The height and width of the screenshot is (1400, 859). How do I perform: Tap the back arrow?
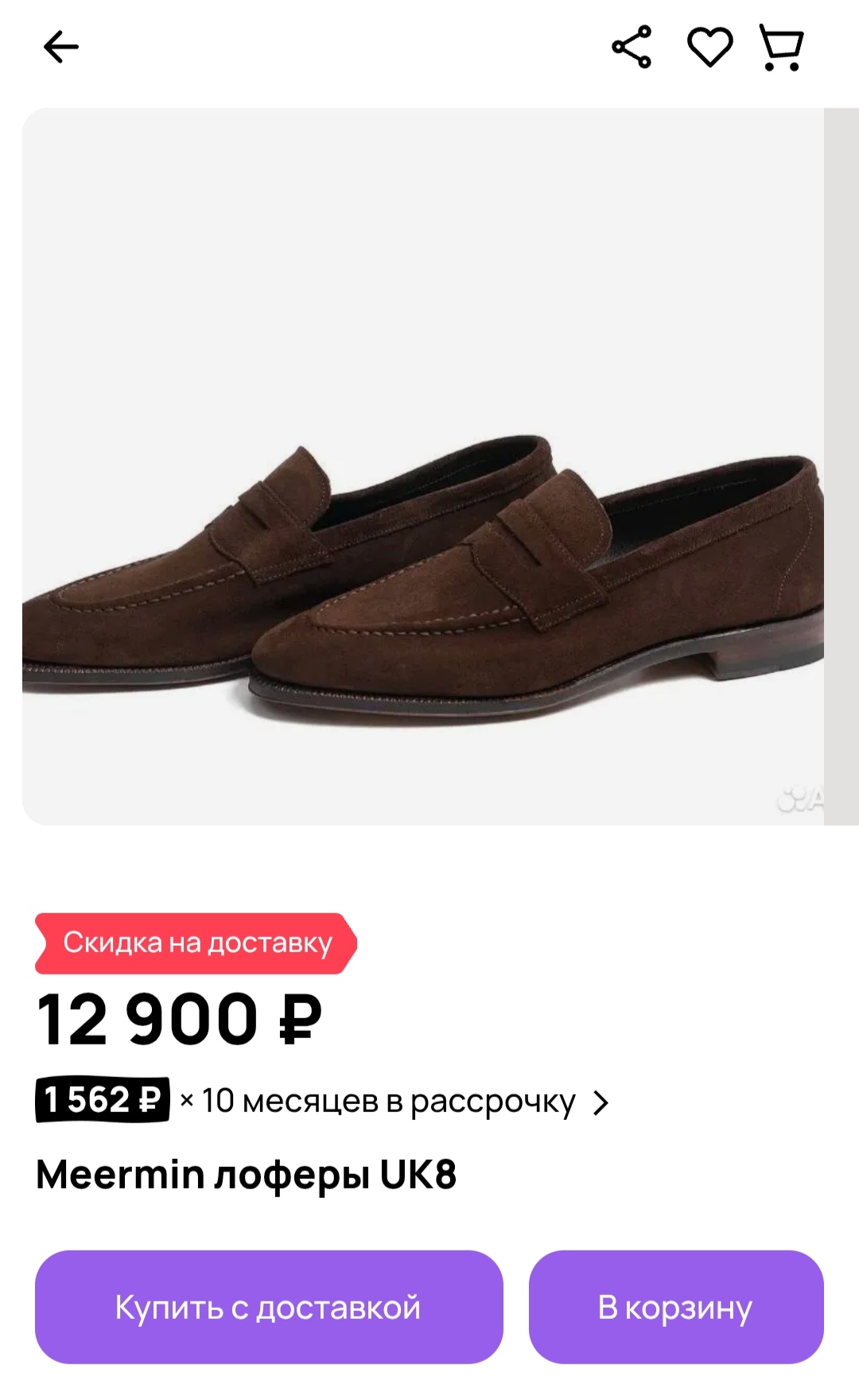[x=61, y=48]
